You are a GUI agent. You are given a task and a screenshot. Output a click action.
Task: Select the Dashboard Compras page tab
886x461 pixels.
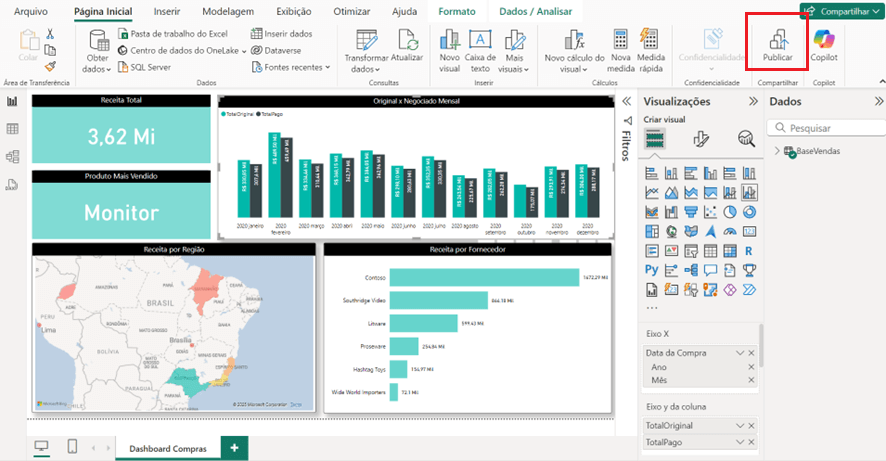pyautogui.click(x=168, y=449)
